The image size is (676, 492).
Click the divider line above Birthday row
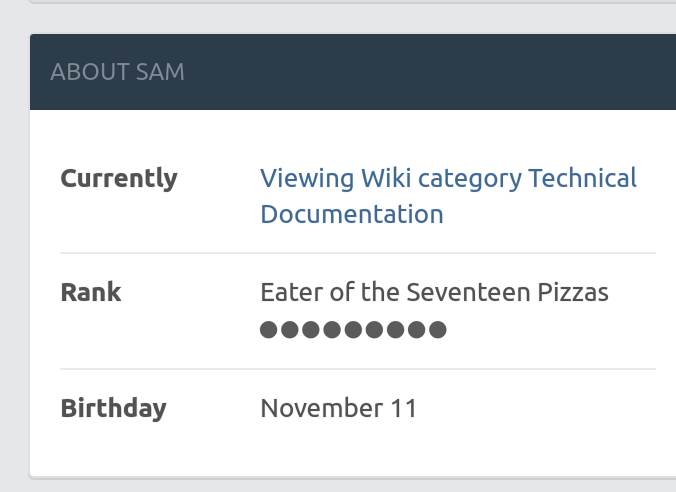click(358, 369)
